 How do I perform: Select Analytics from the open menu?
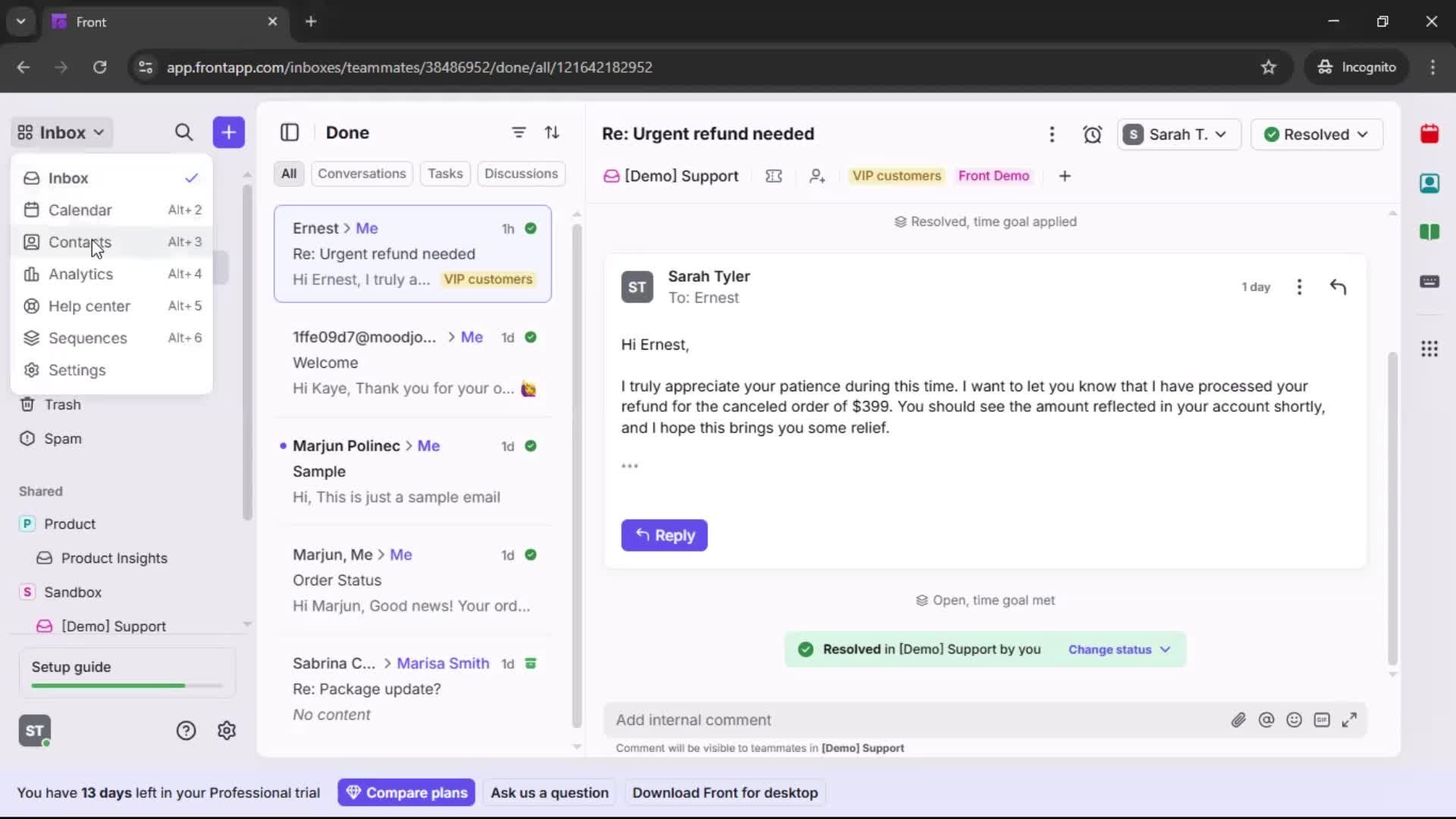coord(79,274)
